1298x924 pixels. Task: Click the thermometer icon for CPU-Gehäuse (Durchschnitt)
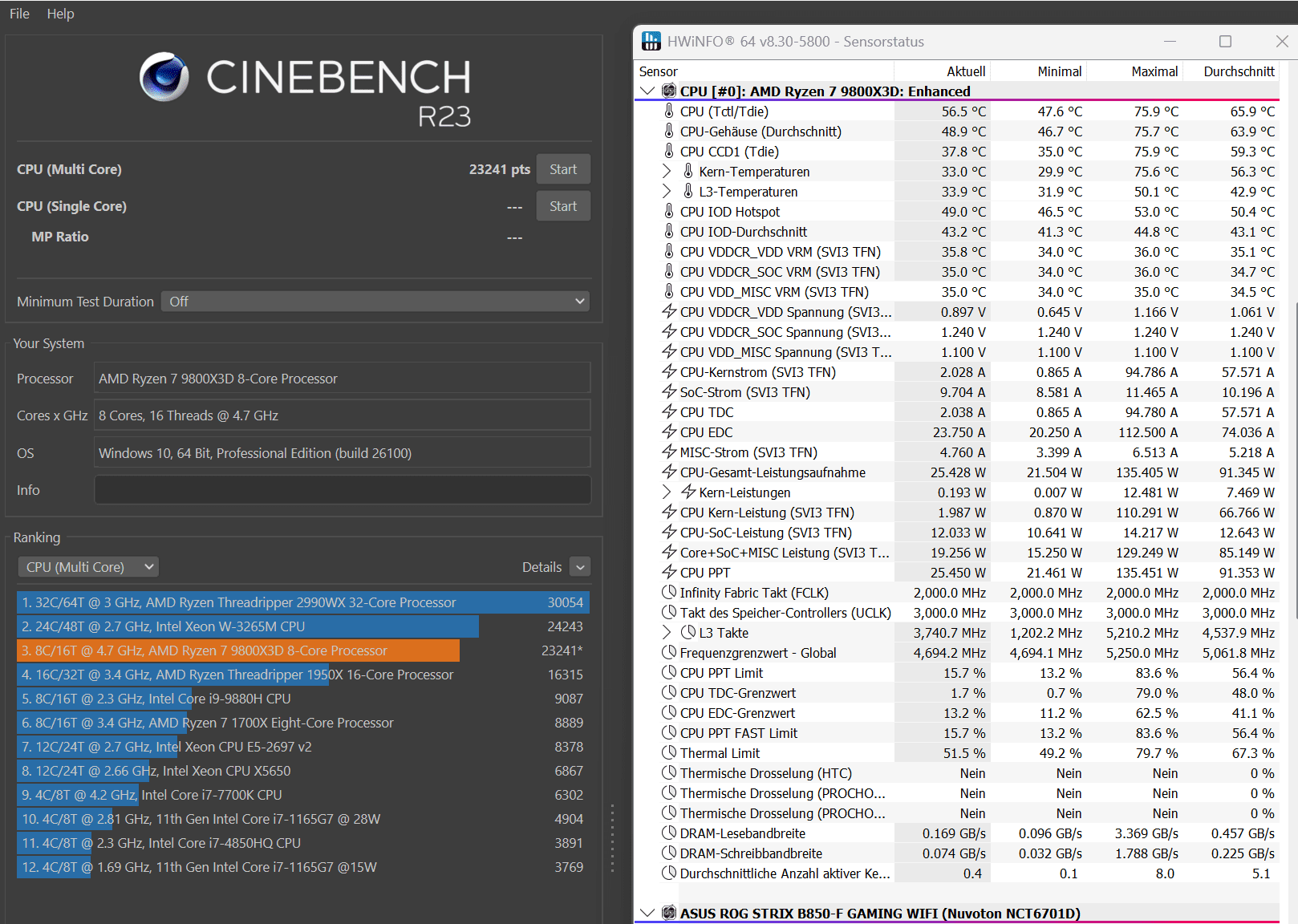click(669, 132)
